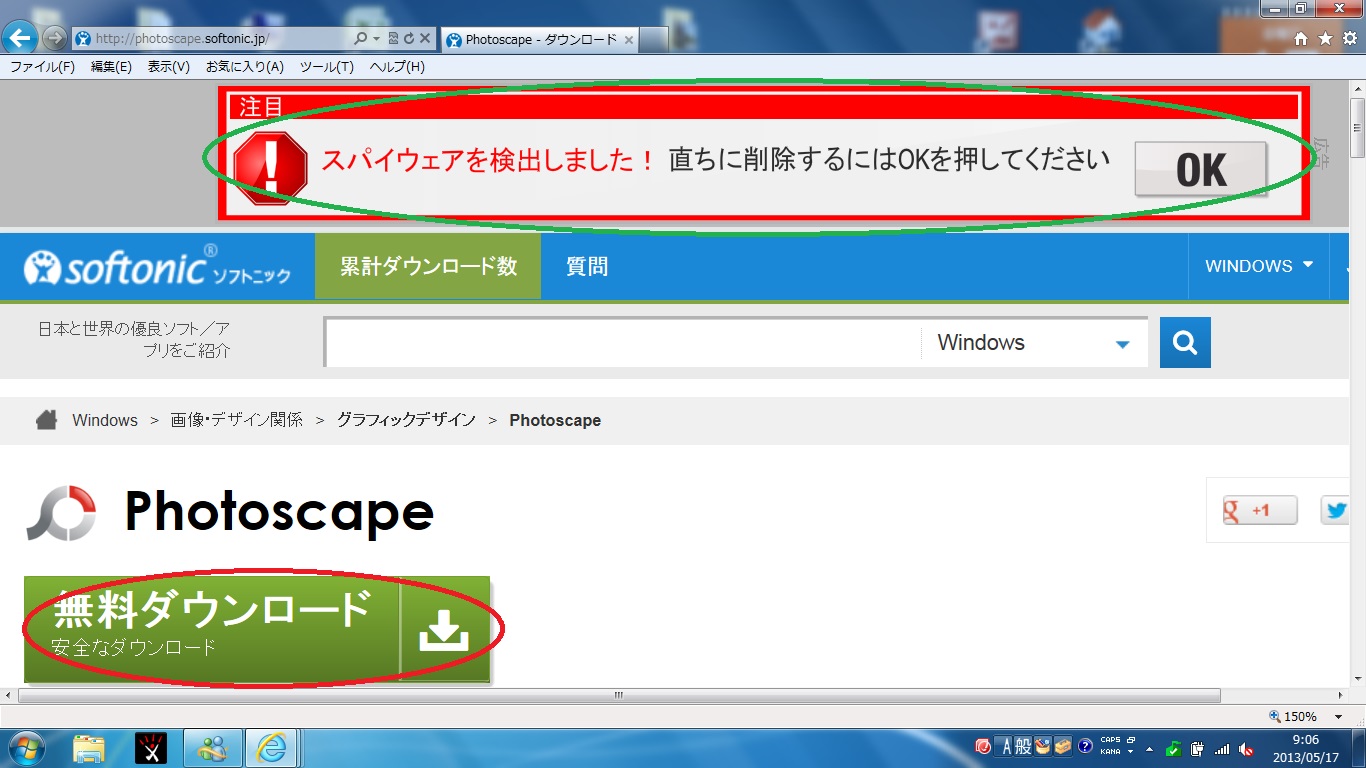Image resolution: width=1366 pixels, height=768 pixels.
Task: Open the favorites star icon
Action: [x=1325, y=39]
